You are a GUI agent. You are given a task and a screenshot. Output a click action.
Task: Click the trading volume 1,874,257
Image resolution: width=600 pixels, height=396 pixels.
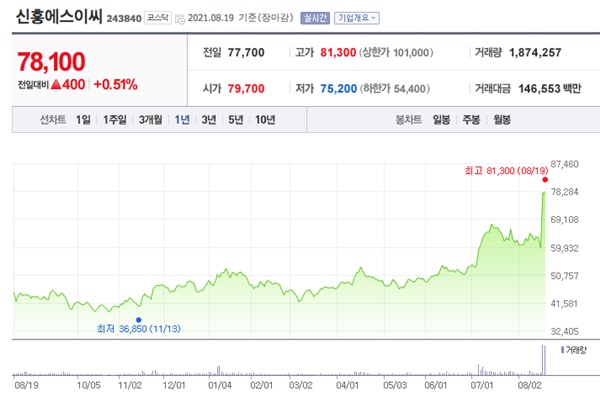point(535,52)
